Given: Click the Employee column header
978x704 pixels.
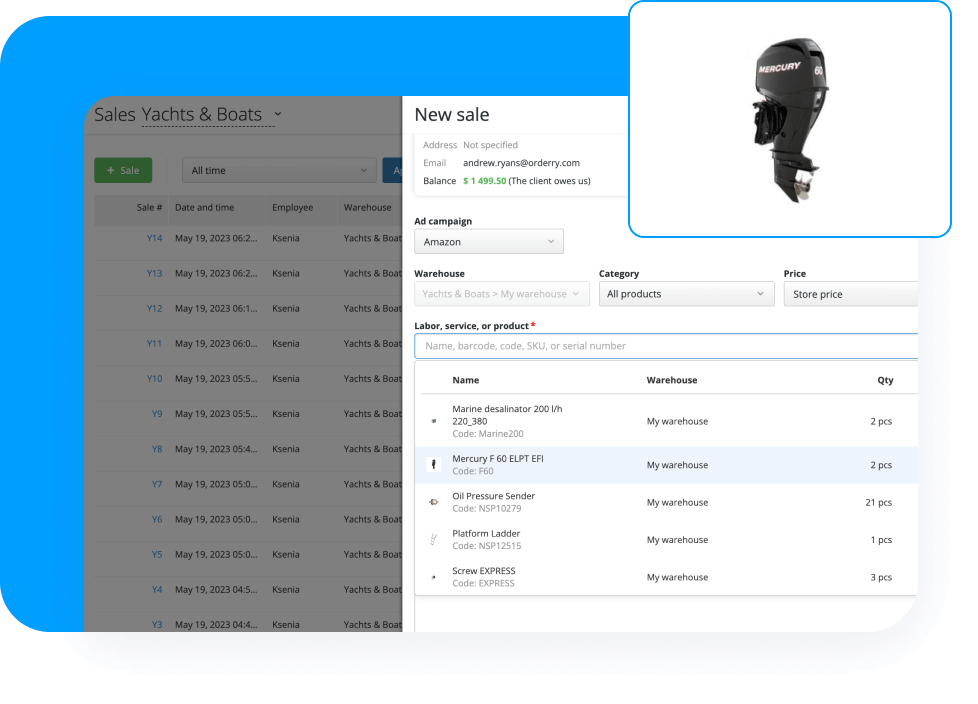Looking at the screenshot, I should 293,208.
